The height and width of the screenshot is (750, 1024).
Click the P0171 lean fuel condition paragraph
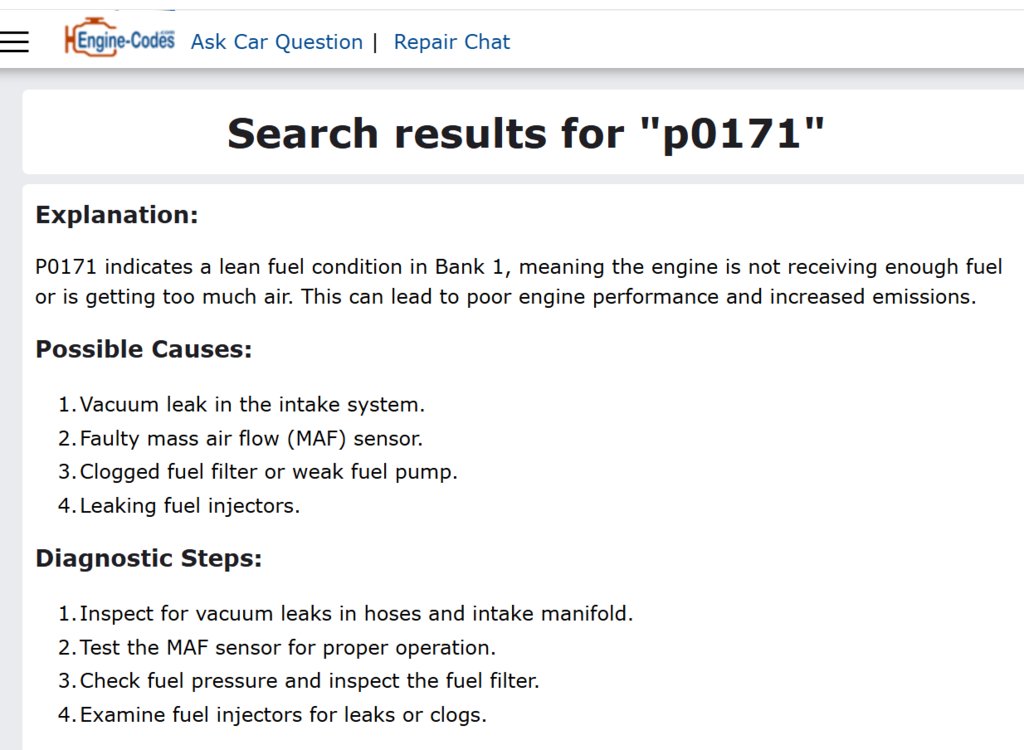[519, 282]
